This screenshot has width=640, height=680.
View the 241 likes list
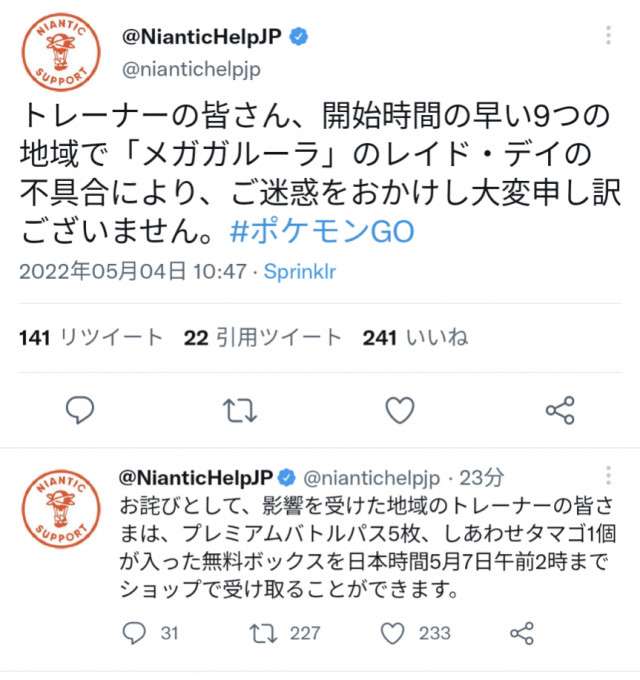[415, 337]
